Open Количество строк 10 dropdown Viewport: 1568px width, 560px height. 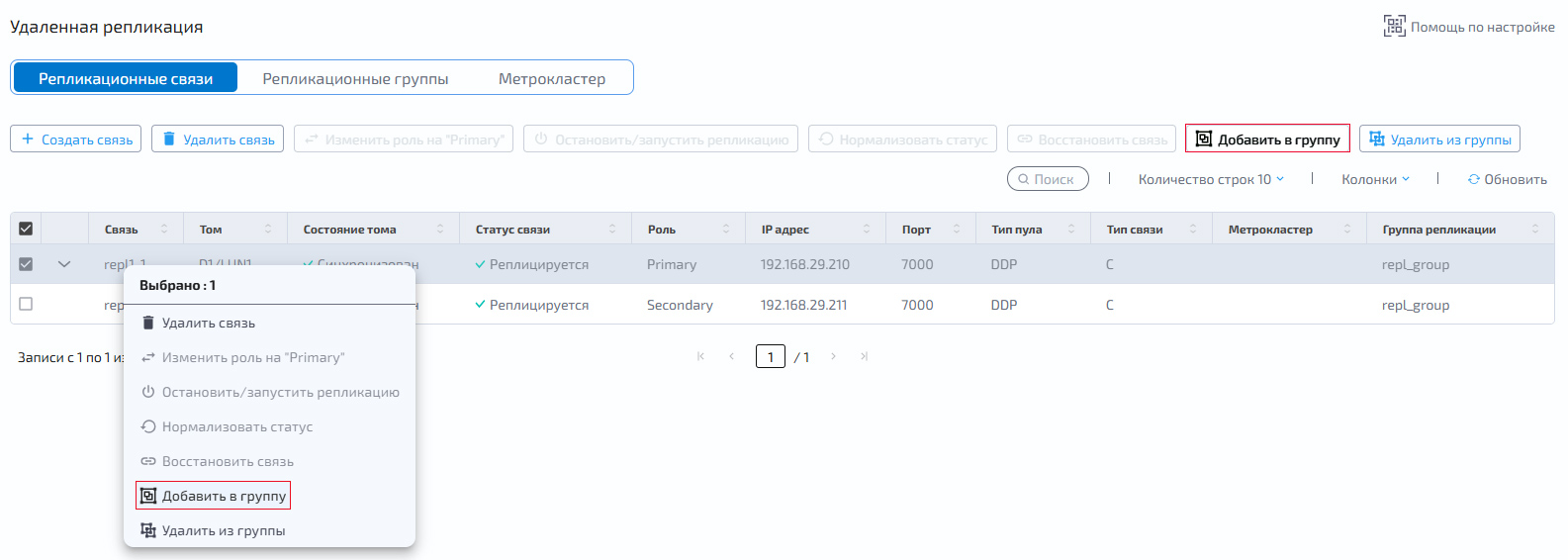pyautogui.click(x=1211, y=179)
